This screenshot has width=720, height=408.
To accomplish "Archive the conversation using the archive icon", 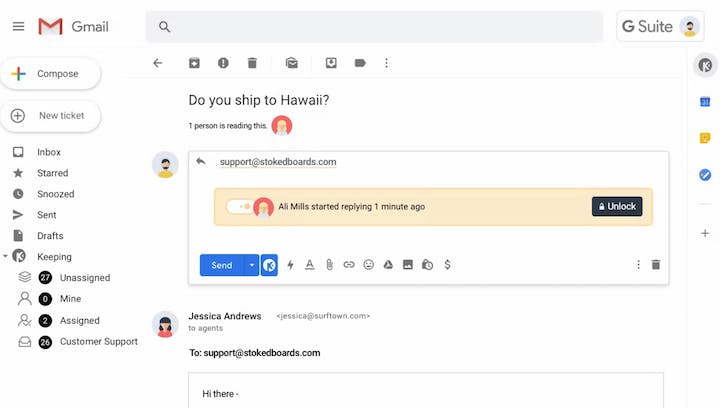I will pos(194,63).
